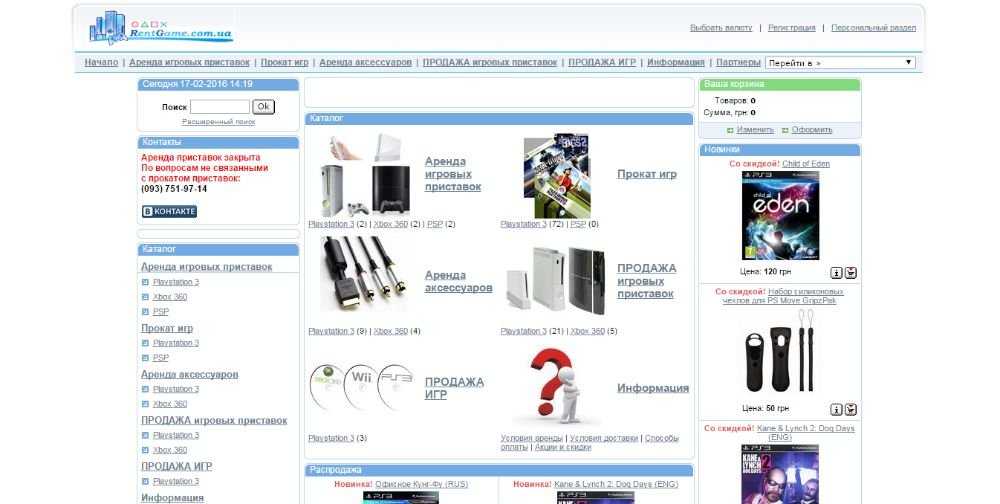Open Playstation 3 (21) under console sales
Screen dimensions: 1000x504
(524, 331)
